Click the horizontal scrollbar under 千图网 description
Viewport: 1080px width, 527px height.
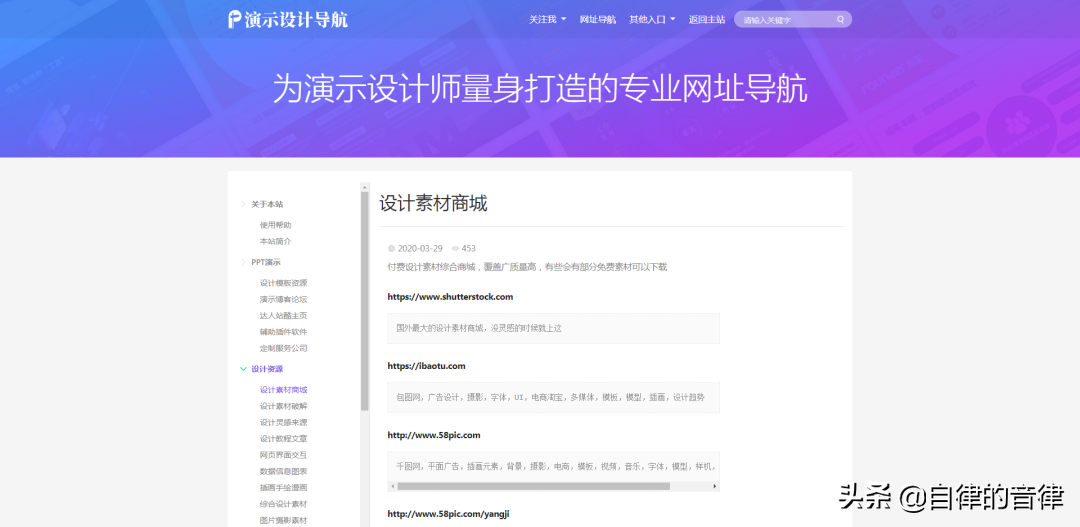(533, 486)
